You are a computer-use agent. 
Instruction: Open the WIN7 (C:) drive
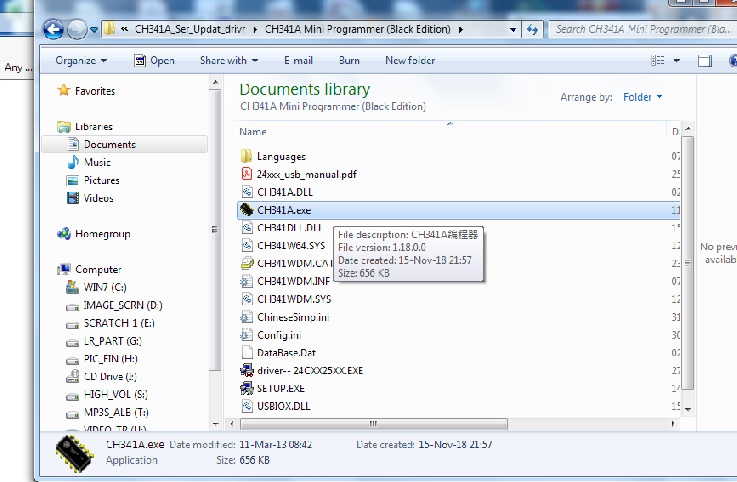(96, 287)
